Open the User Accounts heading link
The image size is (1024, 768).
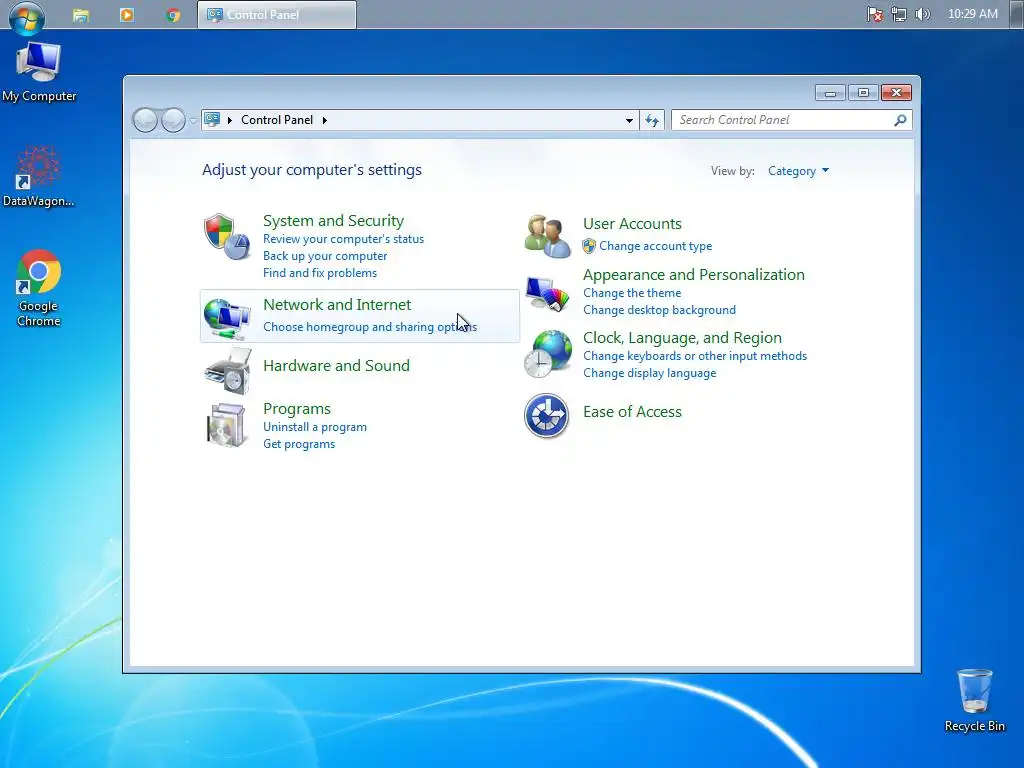[x=632, y=224]
